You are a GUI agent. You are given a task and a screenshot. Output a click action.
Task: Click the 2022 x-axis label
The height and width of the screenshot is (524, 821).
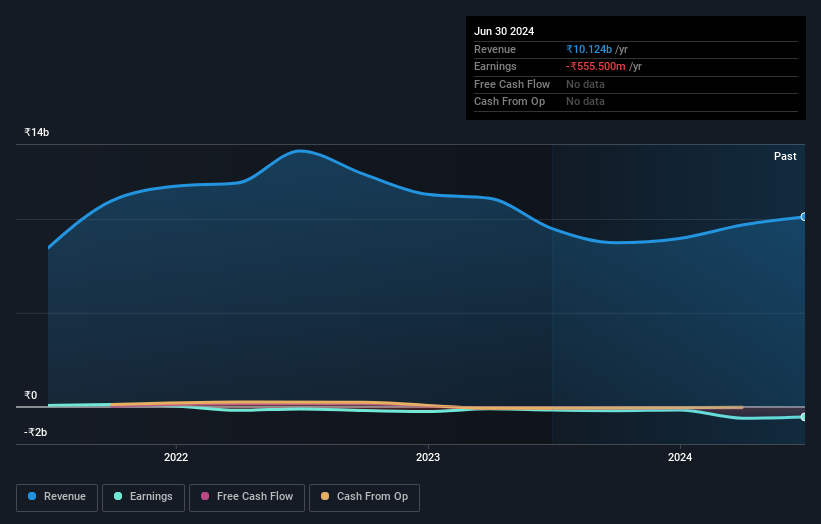176,457
